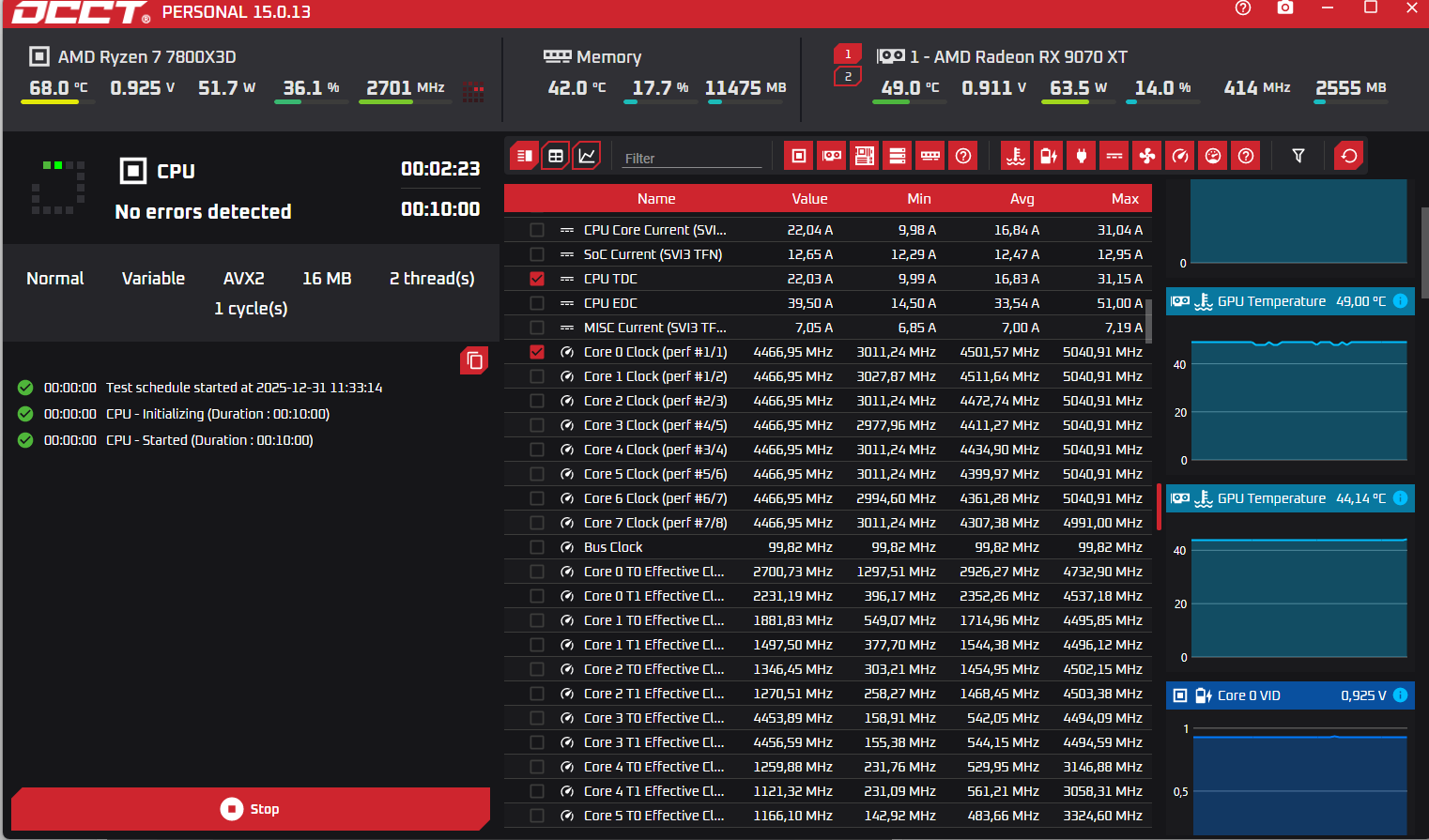Toggle the fan sensor type filter
The image size is (1429, 840).
[1147, 156]
